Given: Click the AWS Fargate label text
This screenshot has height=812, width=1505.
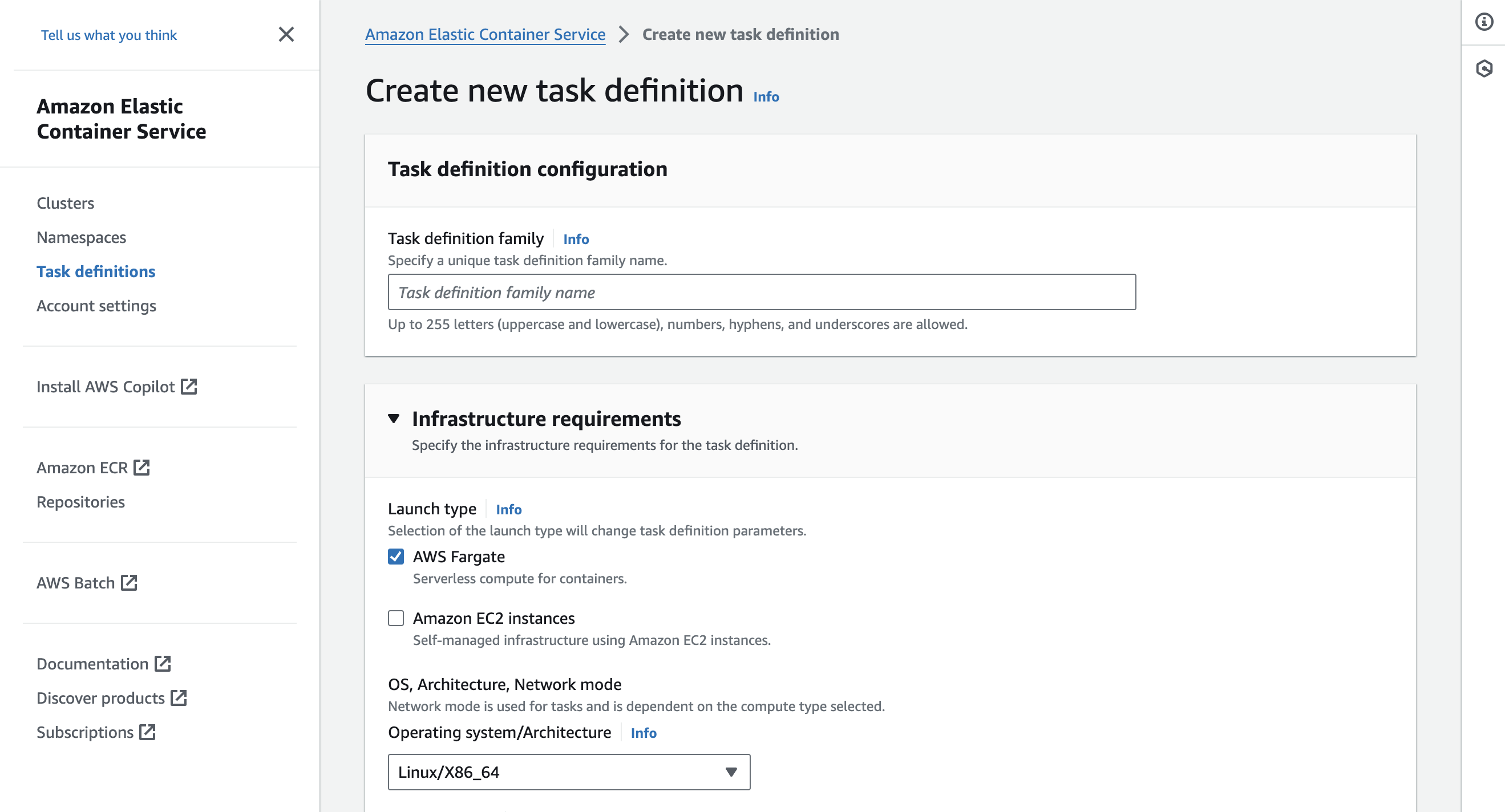Looking at the screenshot, I should pos(459,557).
